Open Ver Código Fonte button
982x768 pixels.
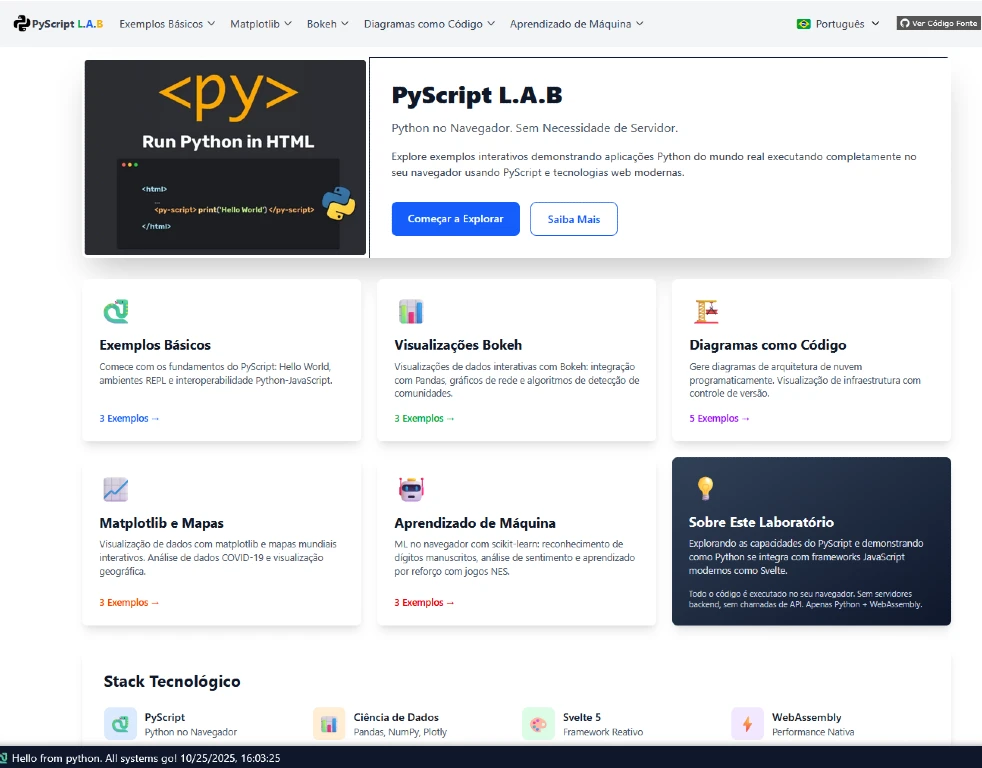coord(939,23)
